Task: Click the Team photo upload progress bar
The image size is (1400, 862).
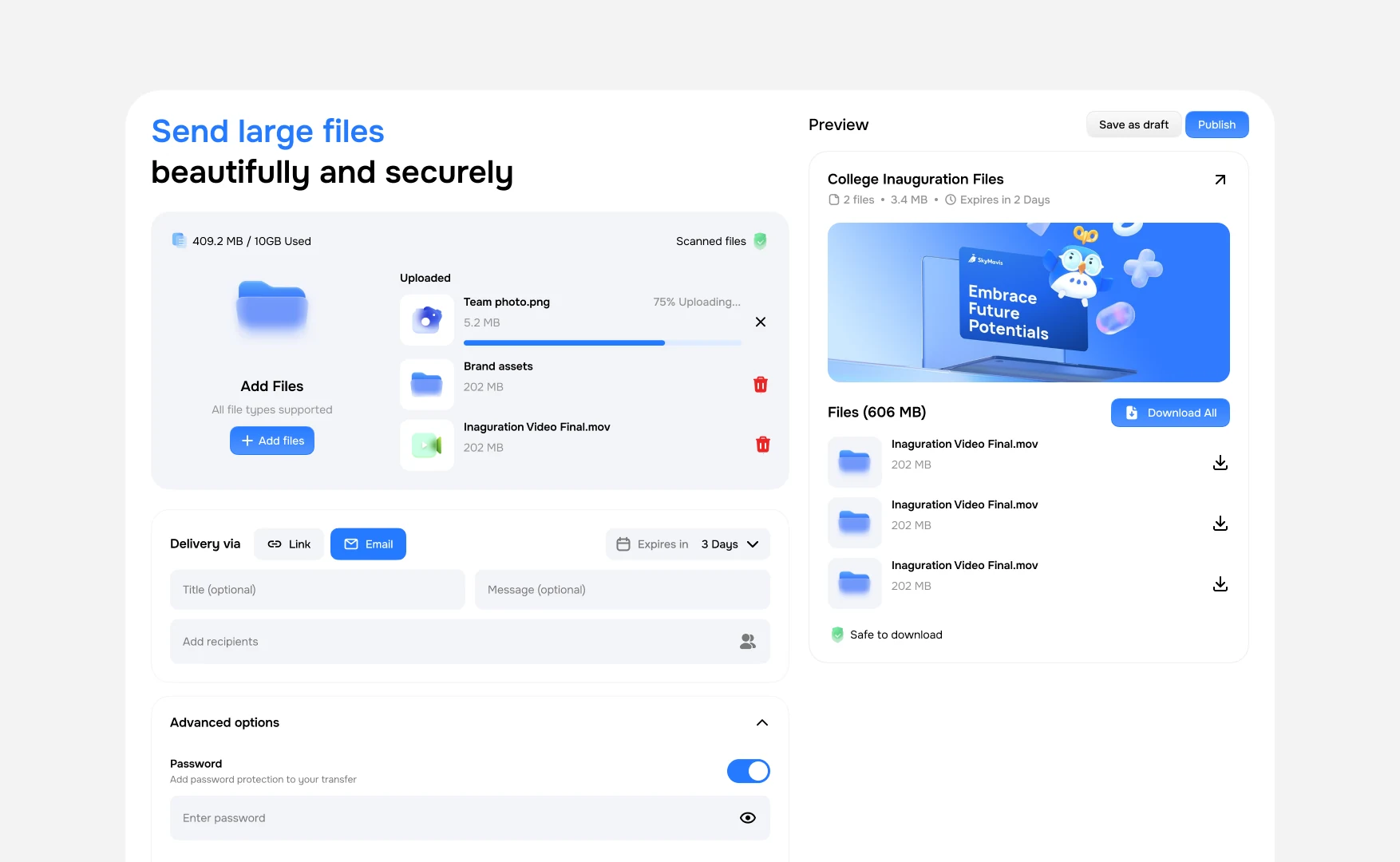Action: 603,342
